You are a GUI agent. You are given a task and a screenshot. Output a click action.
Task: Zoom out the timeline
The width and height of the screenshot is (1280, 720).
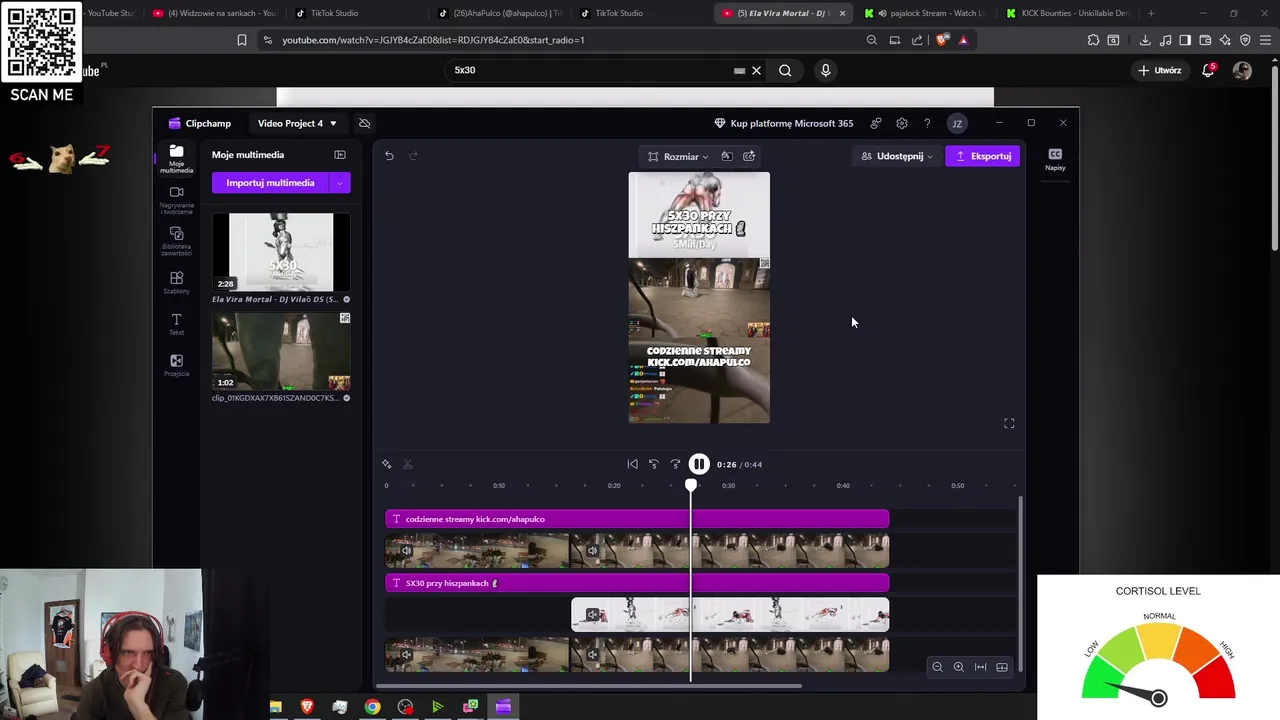click(937, 667)
